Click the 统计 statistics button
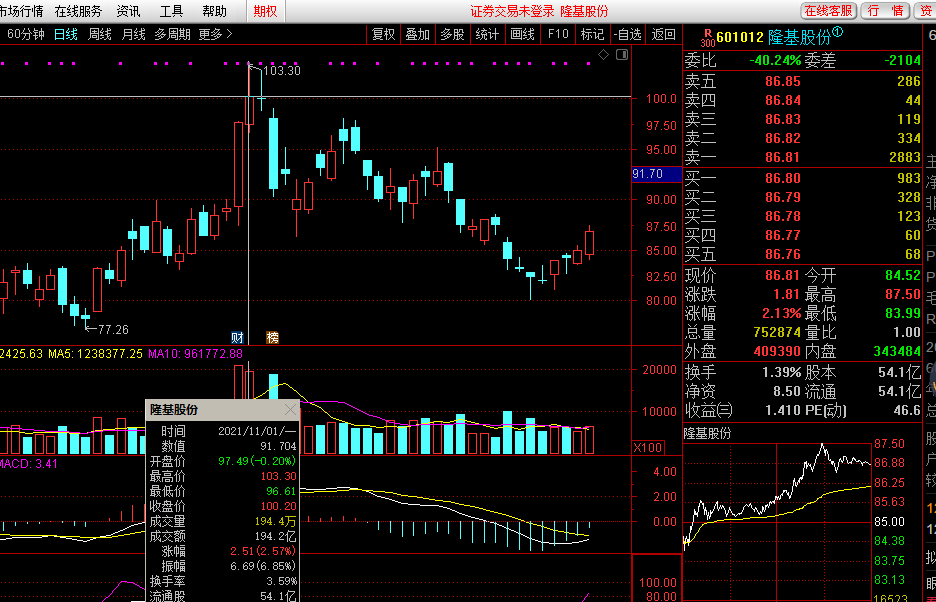This screenshot has width=936, height=602. pyautogui.click(x=487, y=35)
